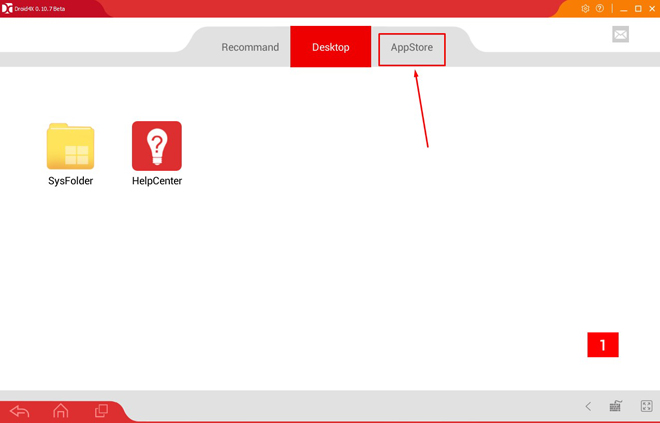Open the SysFolder folder icon

[x=70, y=146]
